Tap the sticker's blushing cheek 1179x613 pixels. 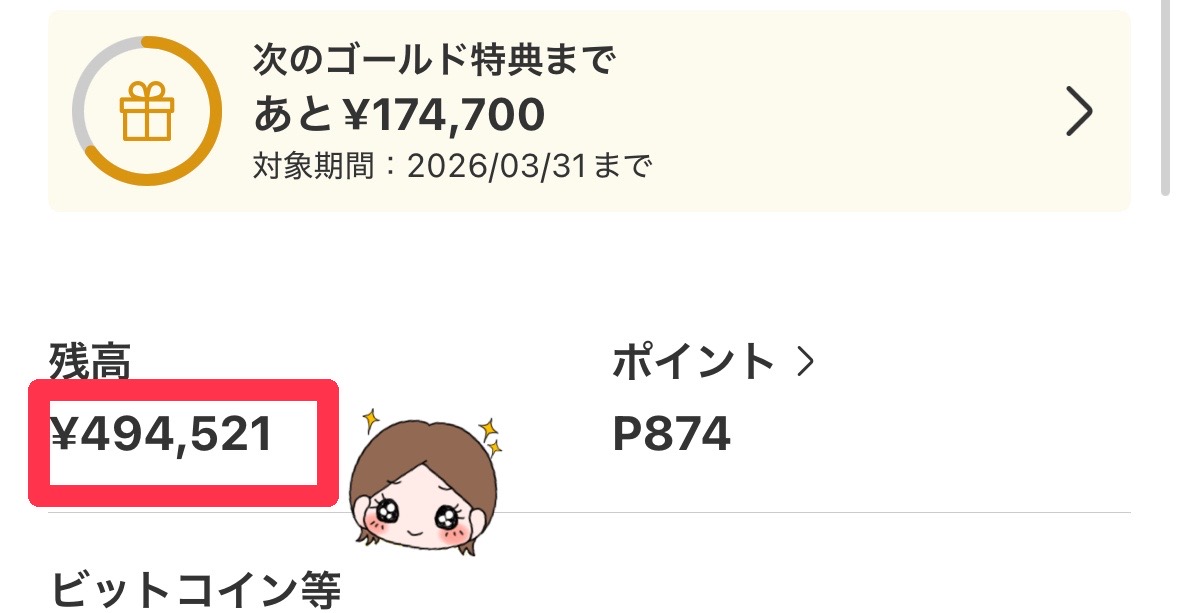[x=456, y=535]
